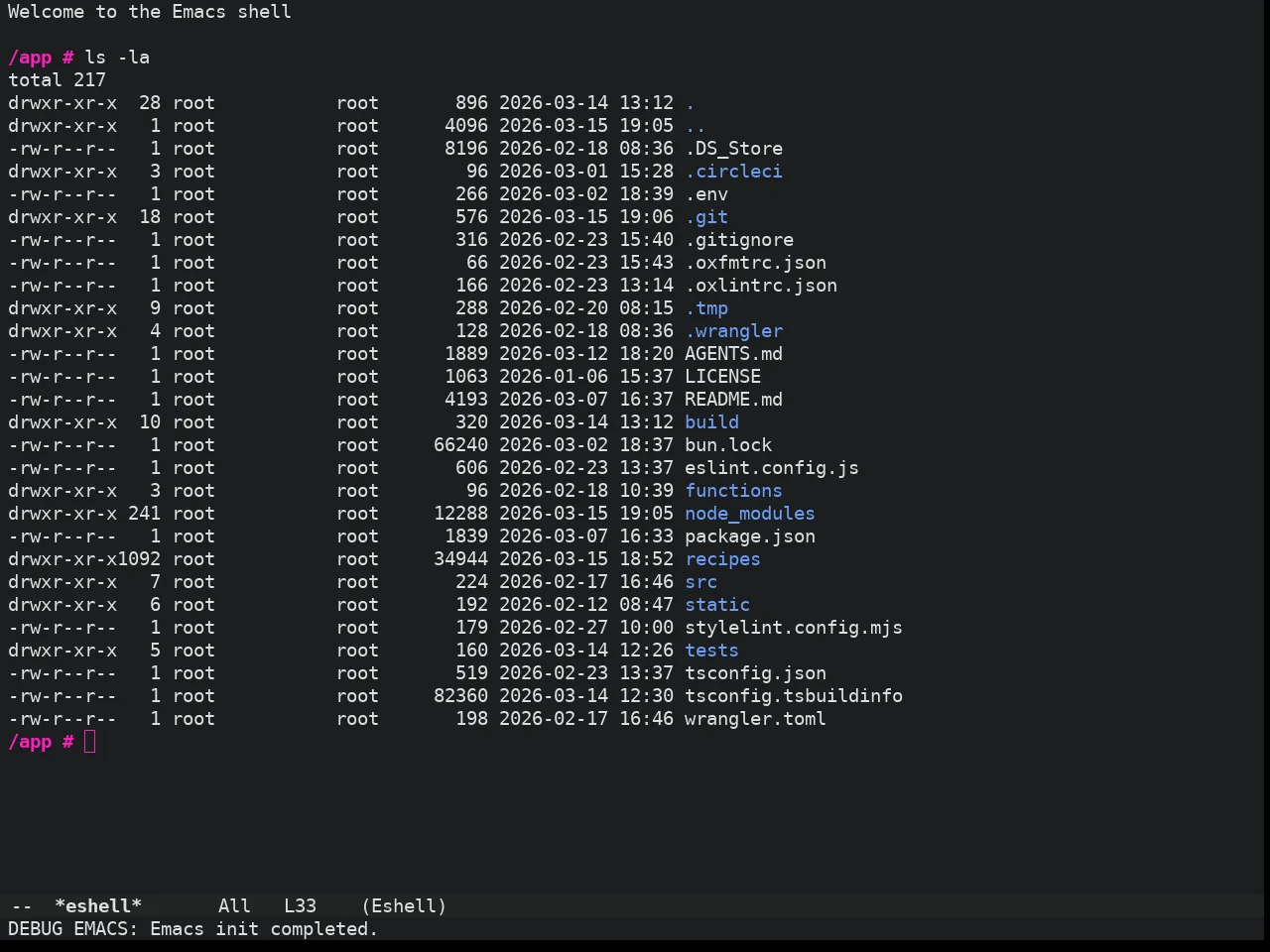This screenshot has height=952, width=1270.
Task: Click the 'All' position indicator in mode line
Action: [234, 906]
